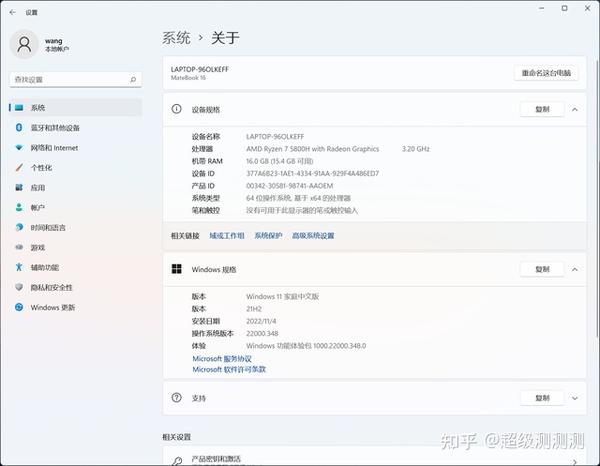Click the 重命名这台电脑 button
Viewport: 600px width, 466px height.
coord(546,73)
